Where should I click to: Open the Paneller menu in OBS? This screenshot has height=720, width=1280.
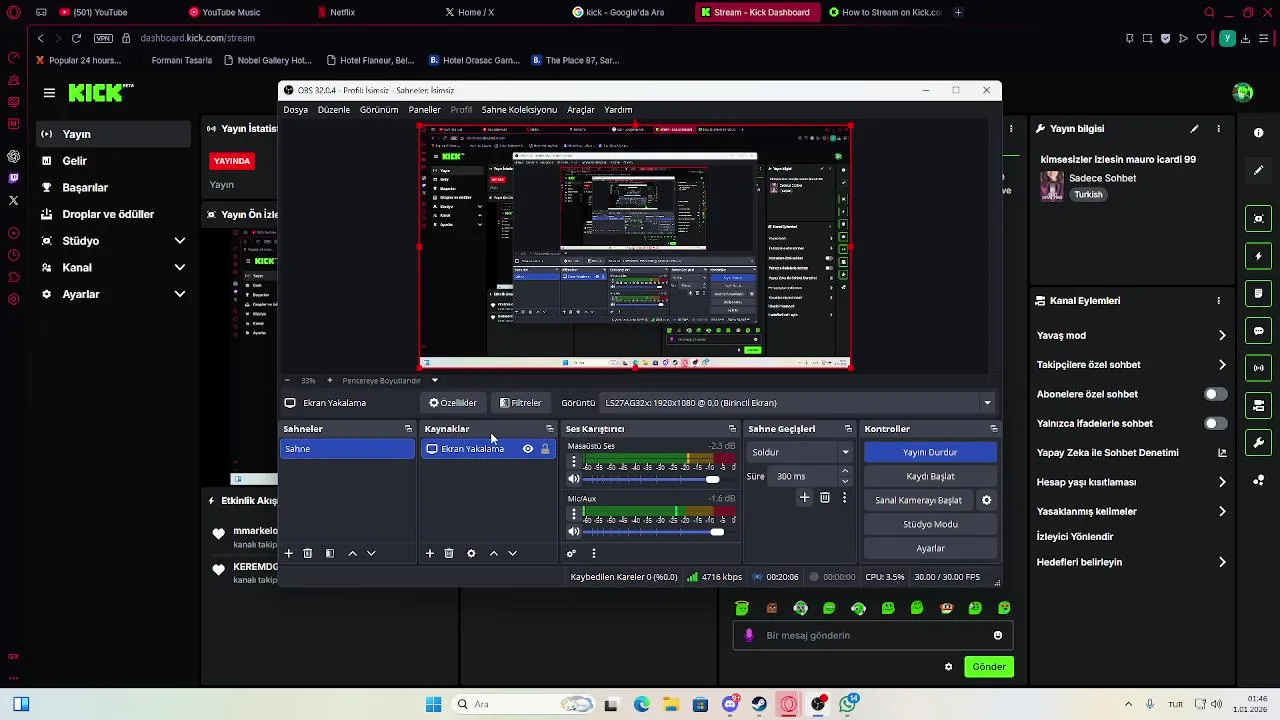(x=424, y=110)
